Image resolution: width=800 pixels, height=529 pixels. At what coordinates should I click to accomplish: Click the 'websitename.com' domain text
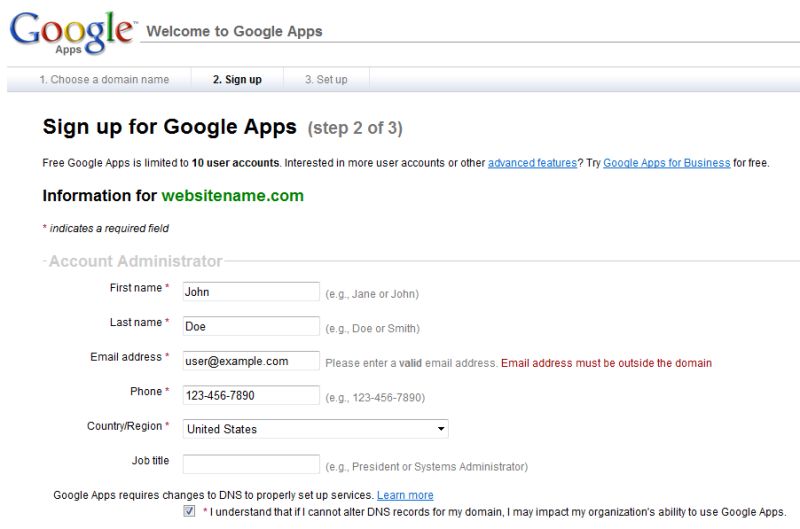coord(233,196)
